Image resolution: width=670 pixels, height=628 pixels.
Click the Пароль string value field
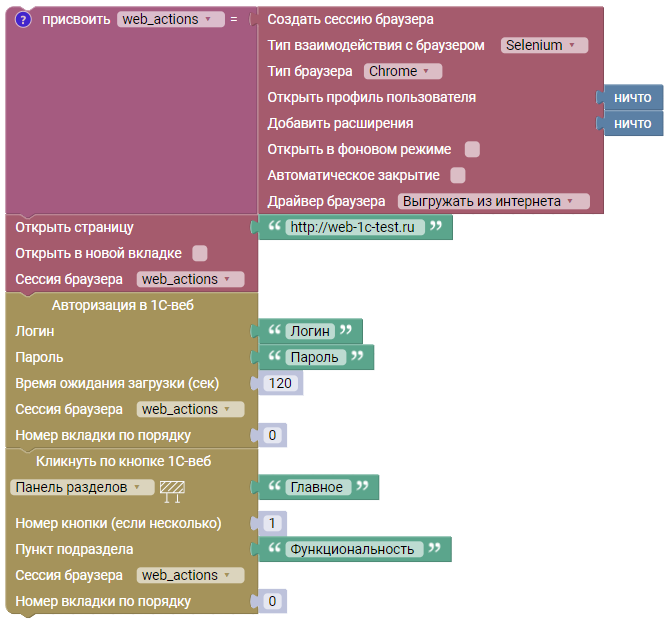[x=315, y=357]
